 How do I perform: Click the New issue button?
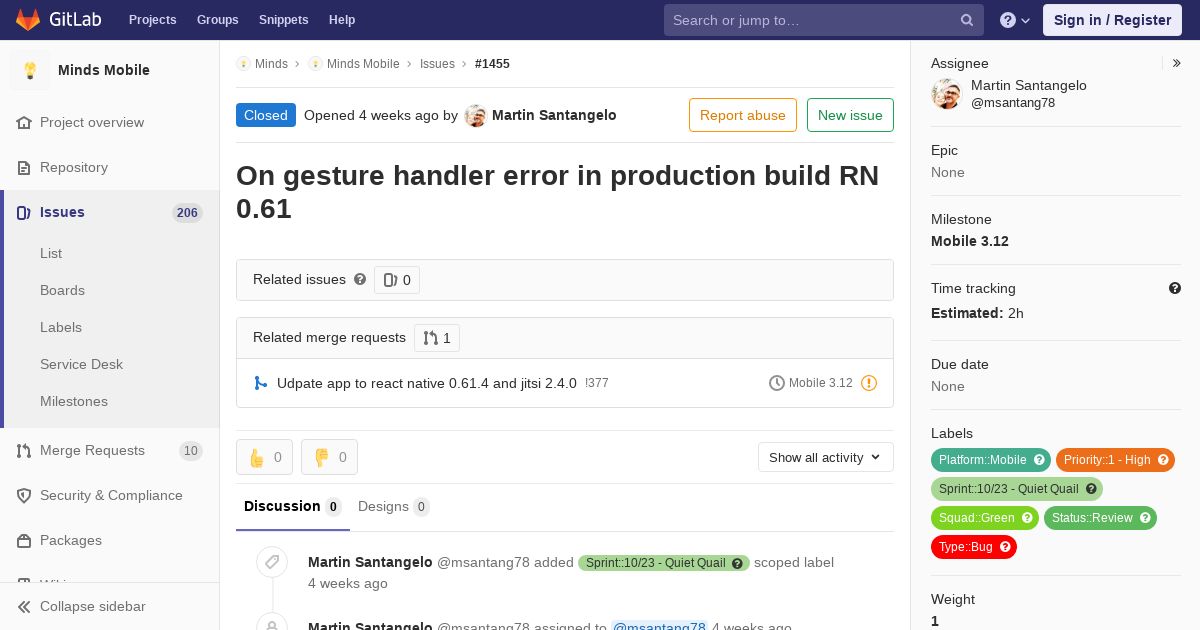tap(850, 115)
